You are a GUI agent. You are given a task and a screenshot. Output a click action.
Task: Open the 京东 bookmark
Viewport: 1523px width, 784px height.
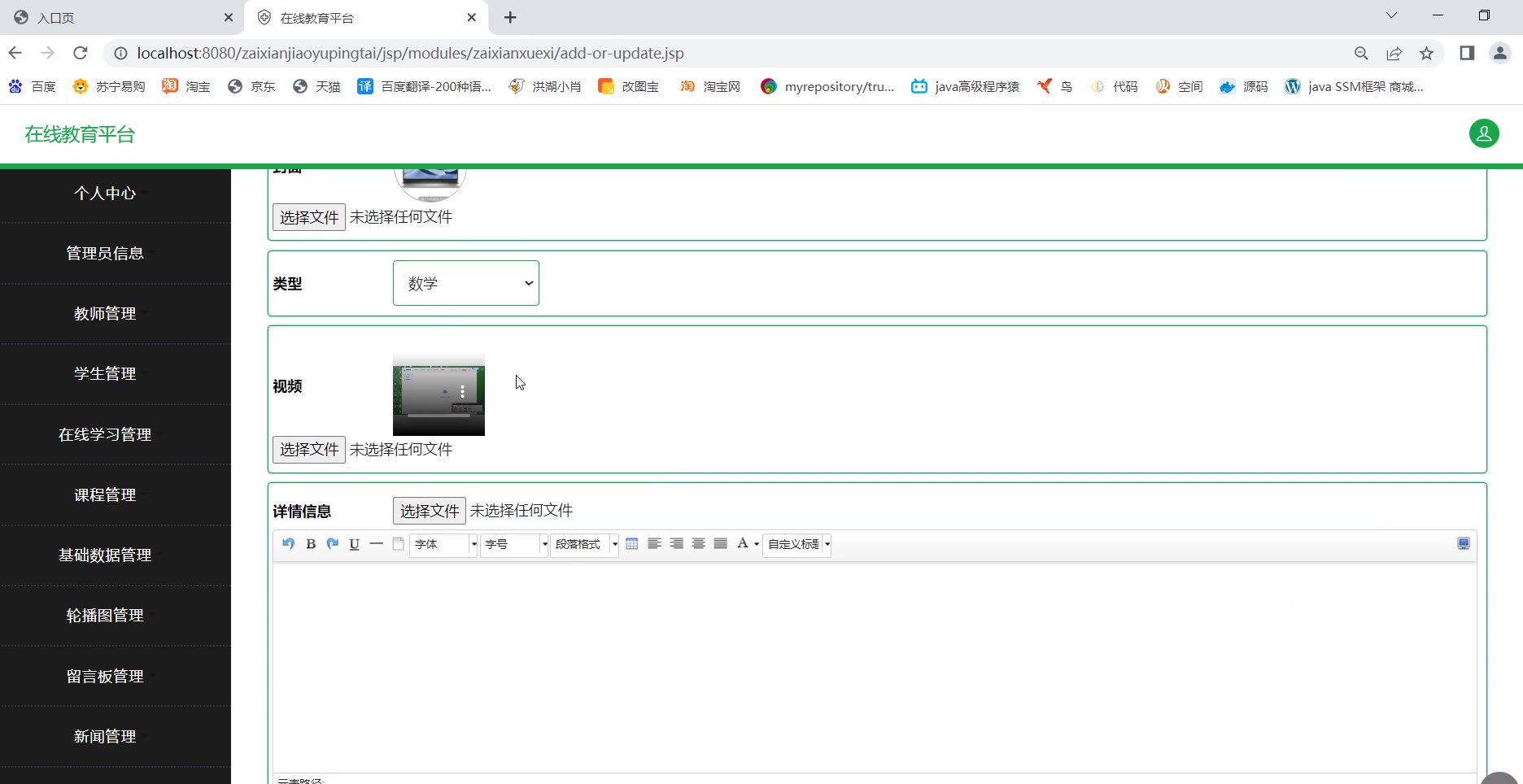click(251, 86)
